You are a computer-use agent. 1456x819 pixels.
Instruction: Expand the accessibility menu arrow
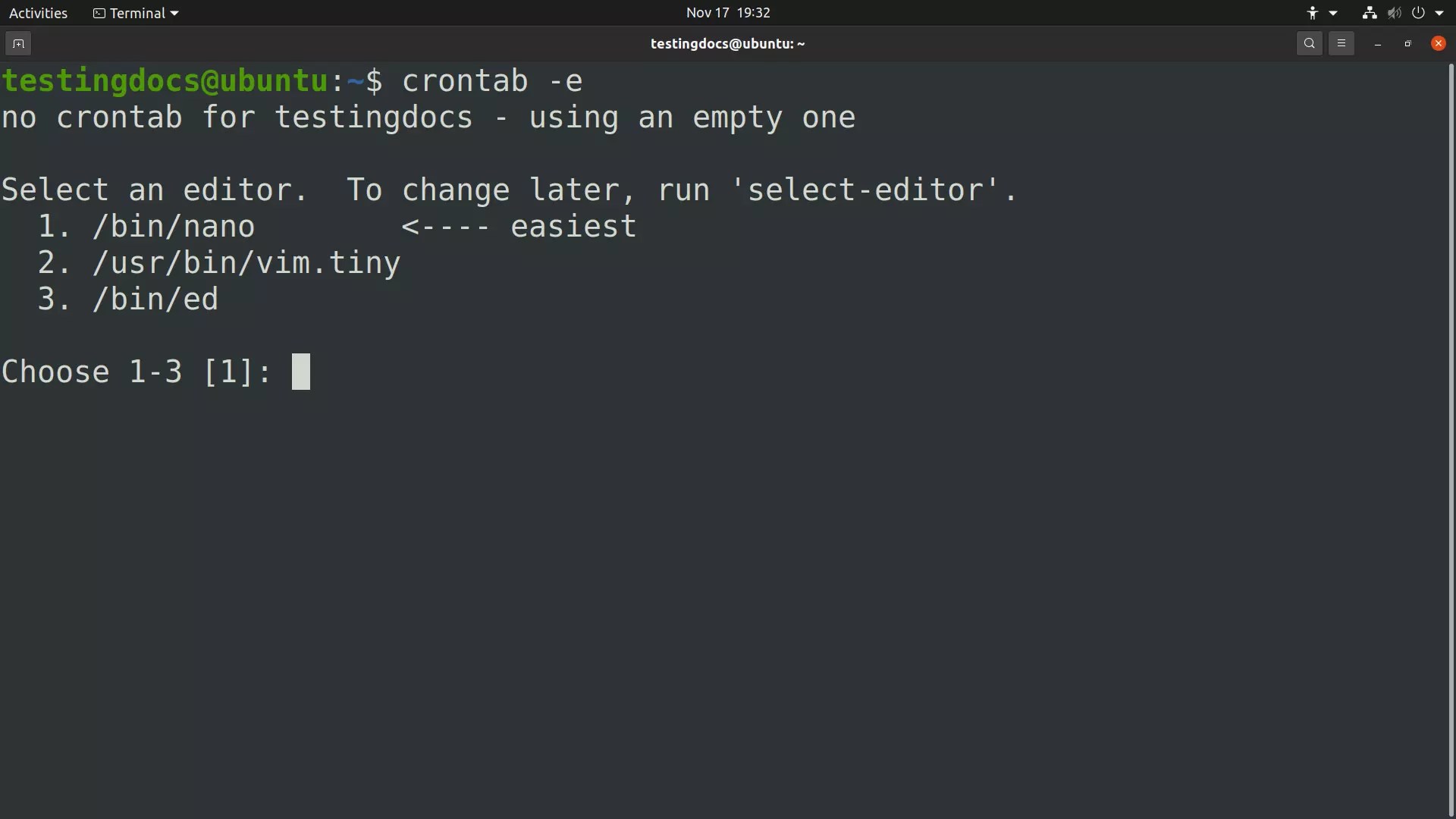(x=1333, y=13)
